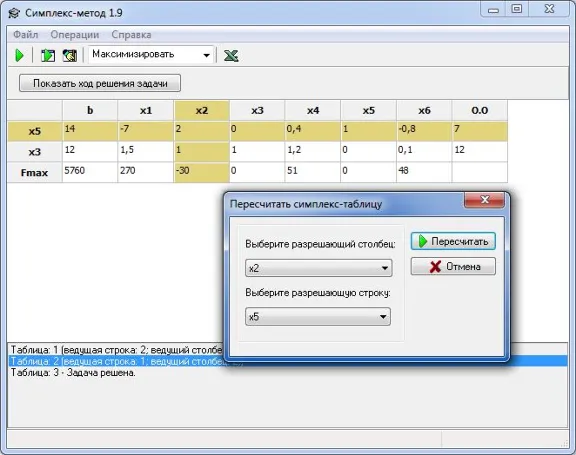Viewport: 576px width, 455px height.
Task: Click the green Run solve arrow icon
Action: click(x=19, y=55)
